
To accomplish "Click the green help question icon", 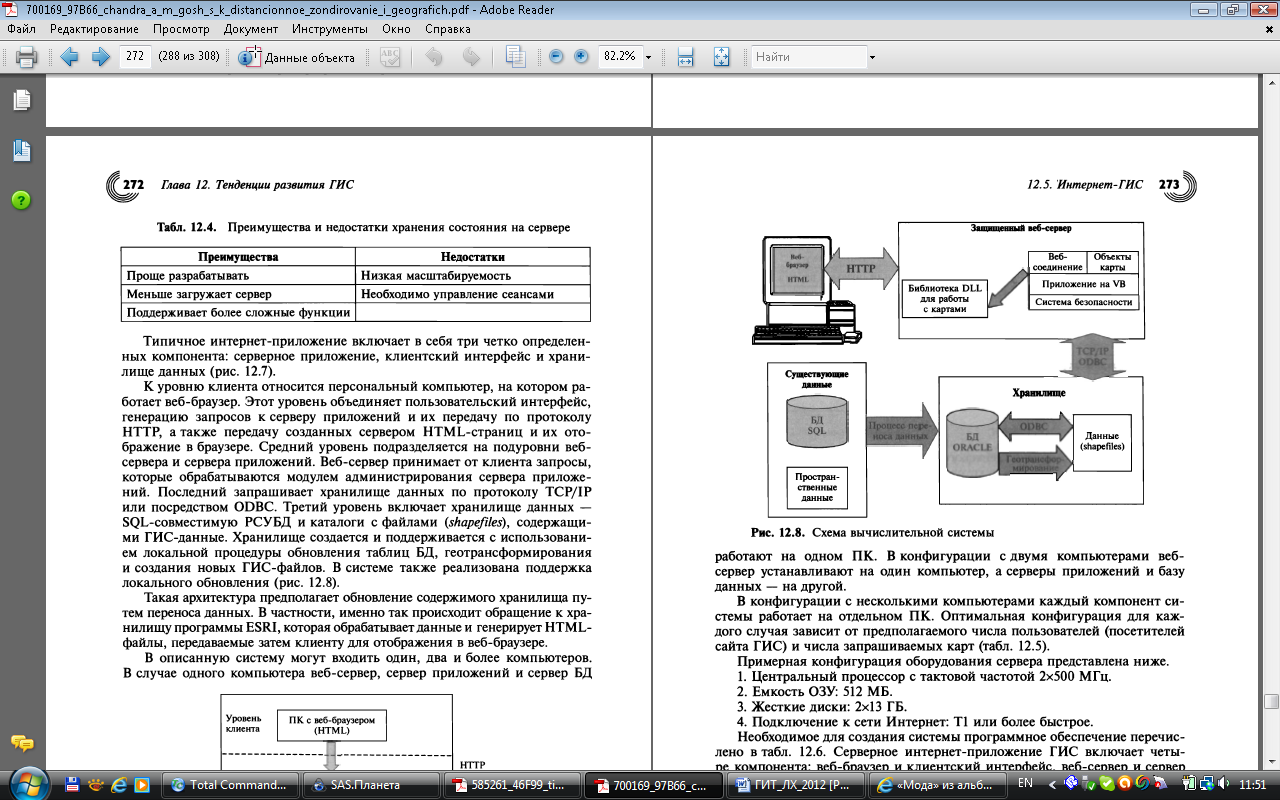I will tap(21, 200).
